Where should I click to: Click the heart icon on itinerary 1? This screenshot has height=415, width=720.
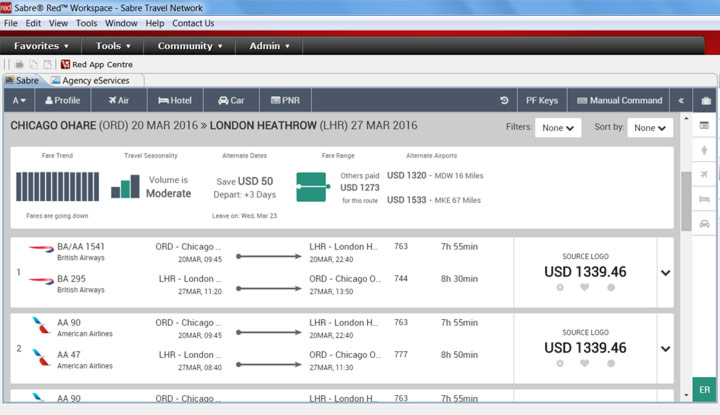pos(585,287)
